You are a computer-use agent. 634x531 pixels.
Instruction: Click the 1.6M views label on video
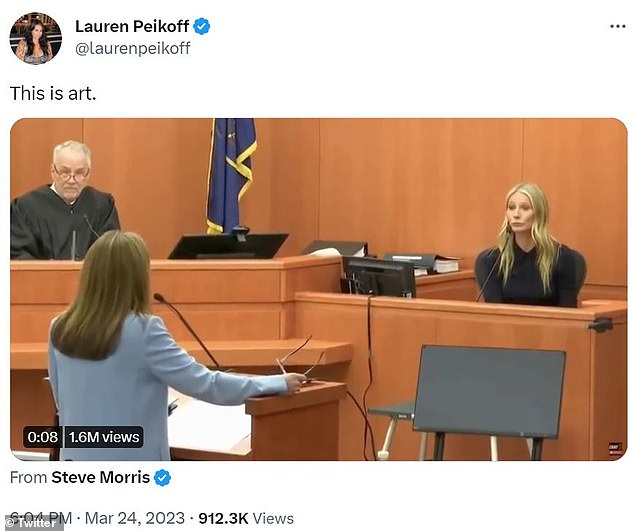[104, 437]
